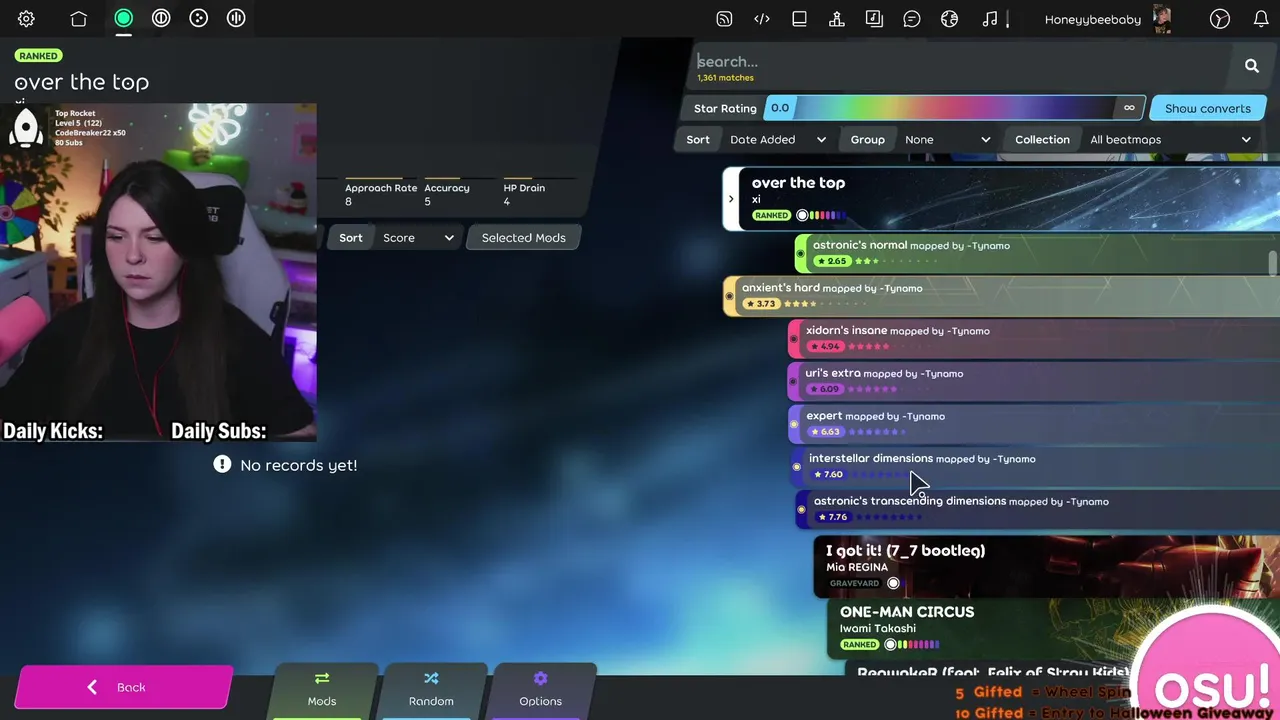The width and height of the screenshot is (1280, 720).
Task: Open the Mods footer button
Action: [x=322, y=690]
